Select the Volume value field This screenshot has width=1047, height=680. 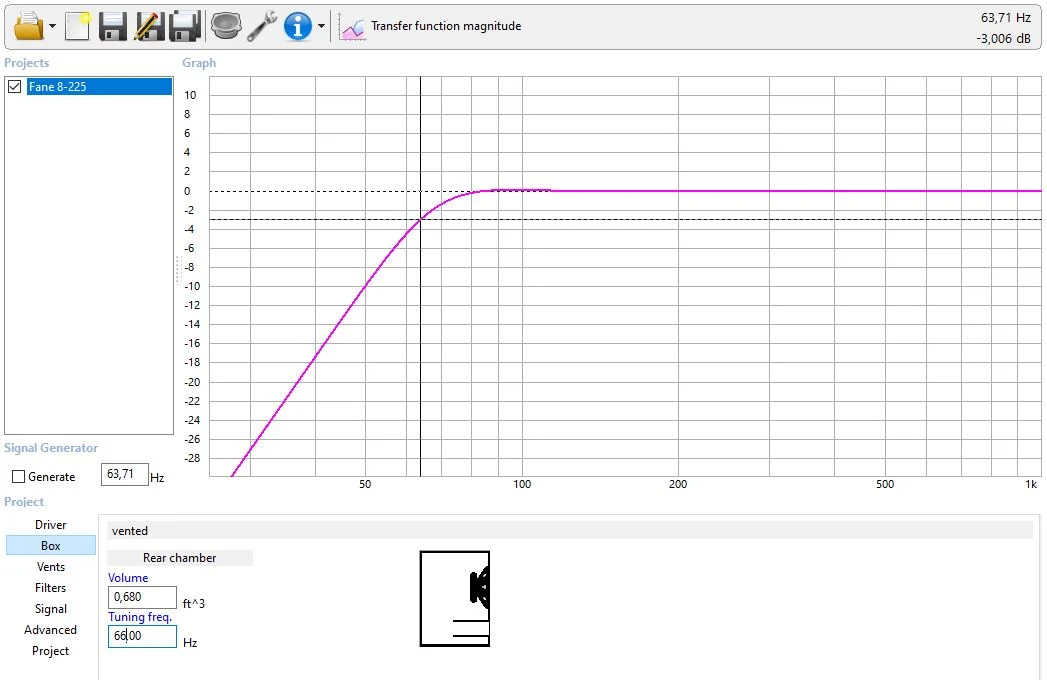tap(141, 597)
